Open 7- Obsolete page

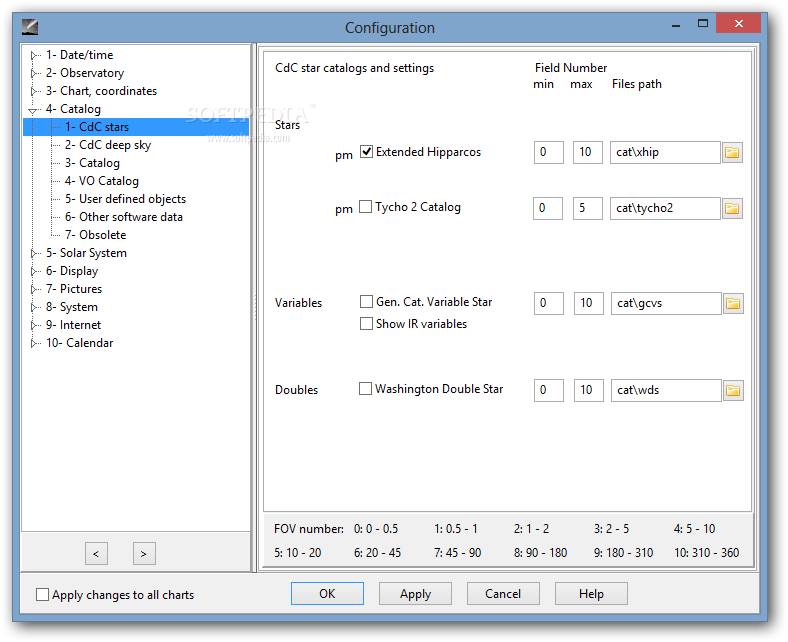coord(95,235)
